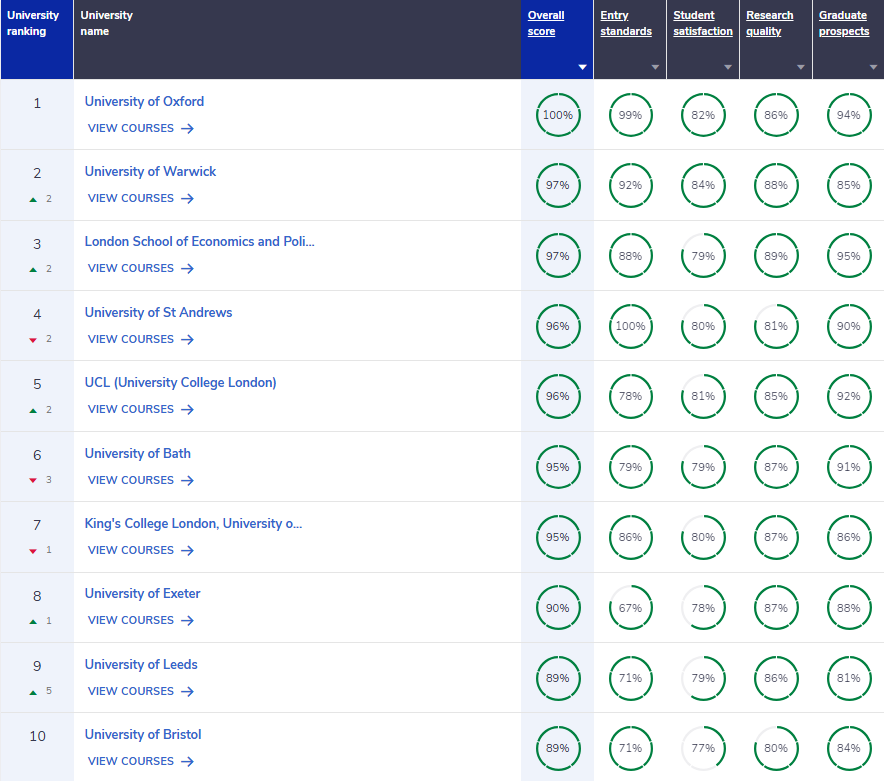Sort by Research quality column header
Viewport: 884px width, 781px height.
769,23
